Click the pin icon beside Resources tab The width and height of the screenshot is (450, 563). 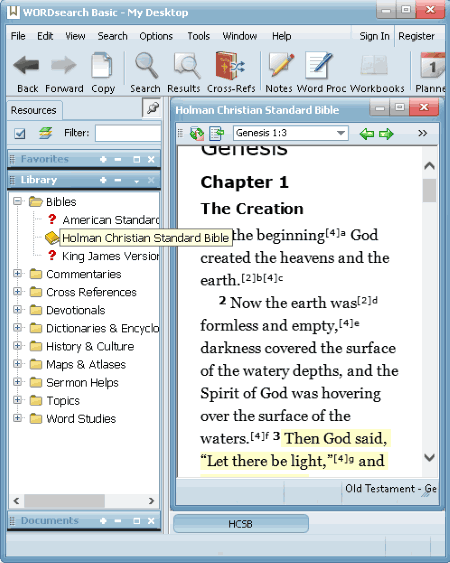coord(152,108)
